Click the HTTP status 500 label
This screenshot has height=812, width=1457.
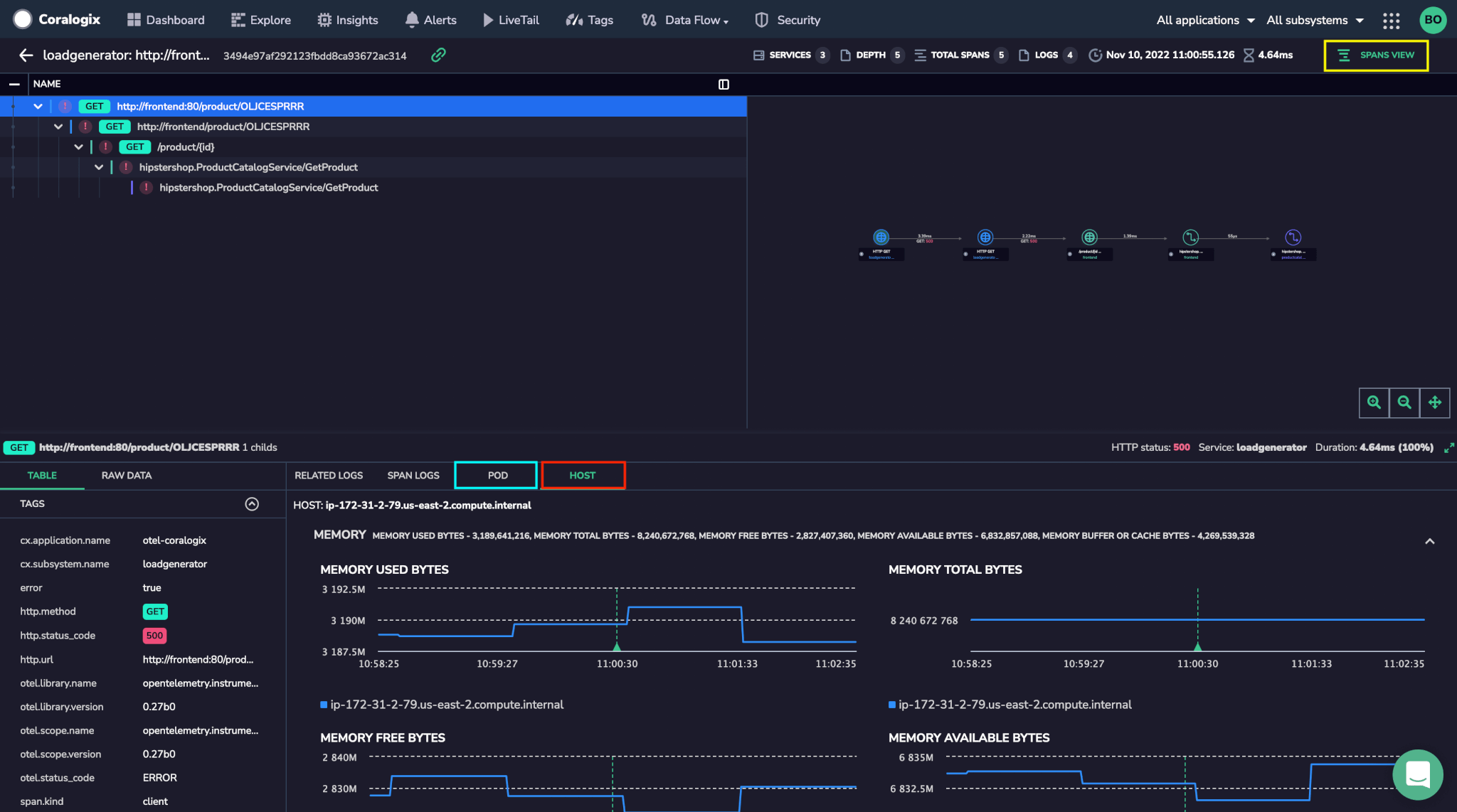point(1150,447)
